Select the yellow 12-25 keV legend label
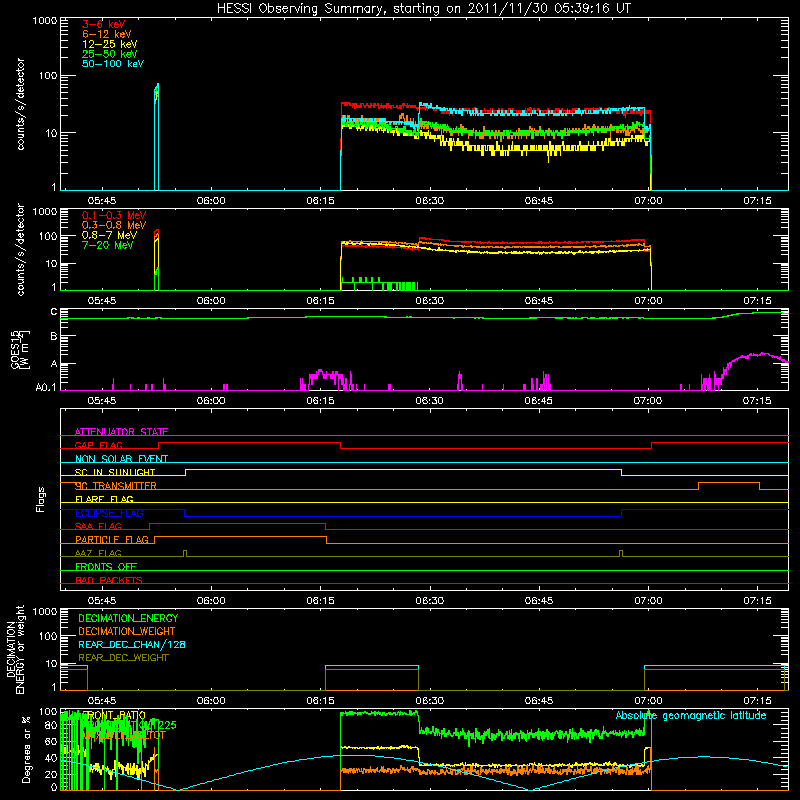This screenshot has width=800, height=800. point(109,44)
